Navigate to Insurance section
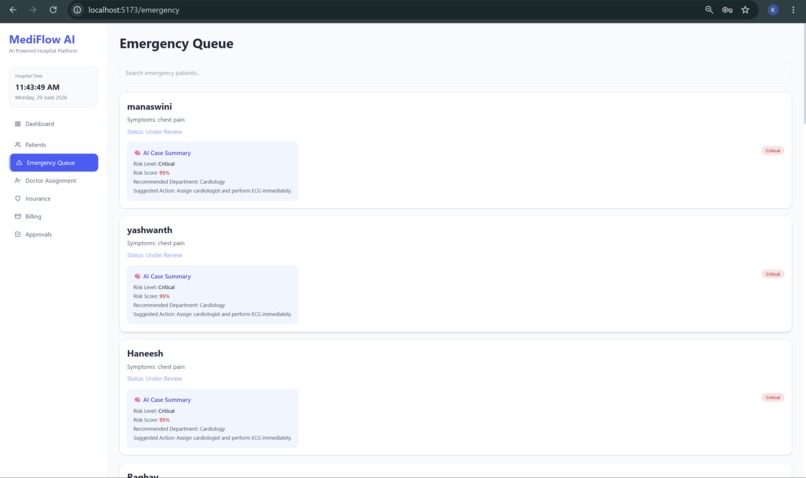Image resolution: width=806 pixels, height=478 pixels. tap(53, 198)
